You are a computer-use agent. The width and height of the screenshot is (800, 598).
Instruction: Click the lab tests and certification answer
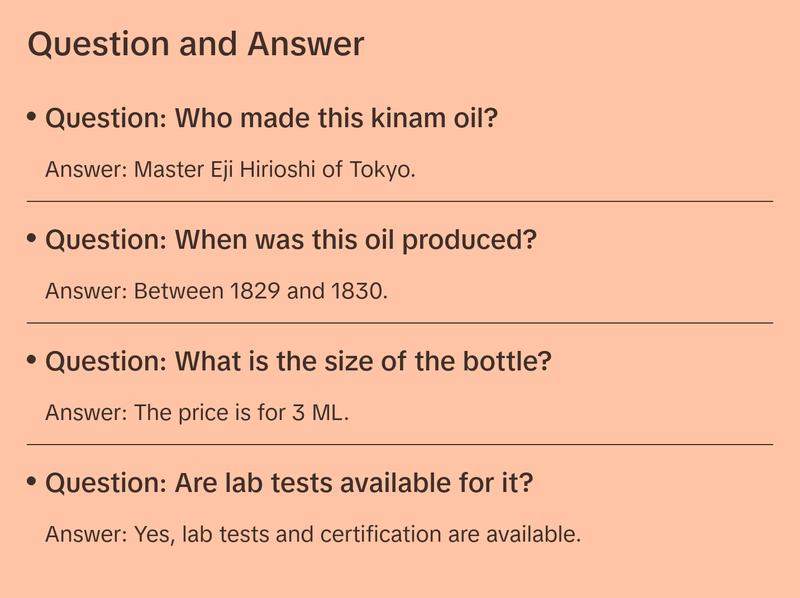[313, 534]
